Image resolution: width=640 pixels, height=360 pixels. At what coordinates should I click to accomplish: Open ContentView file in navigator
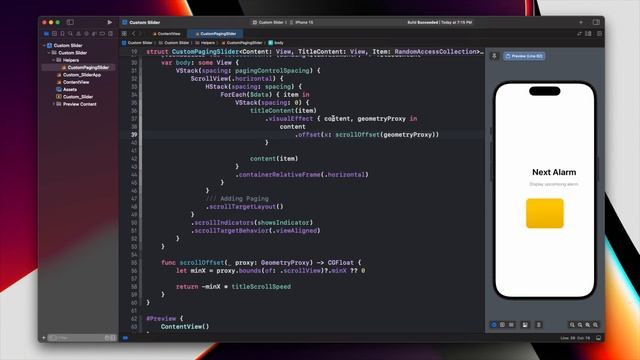click(73, 82)
